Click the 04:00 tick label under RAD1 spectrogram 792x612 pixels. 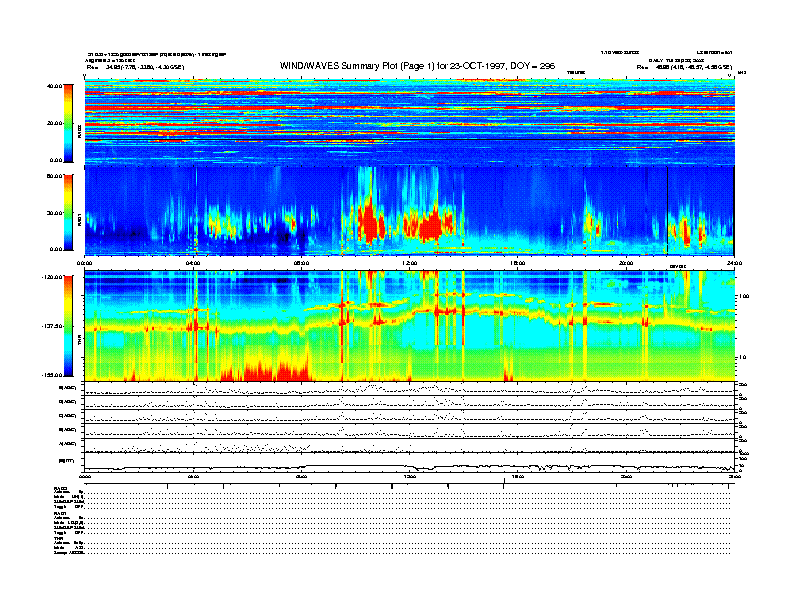pyautogui.click(x=193, y=263)
